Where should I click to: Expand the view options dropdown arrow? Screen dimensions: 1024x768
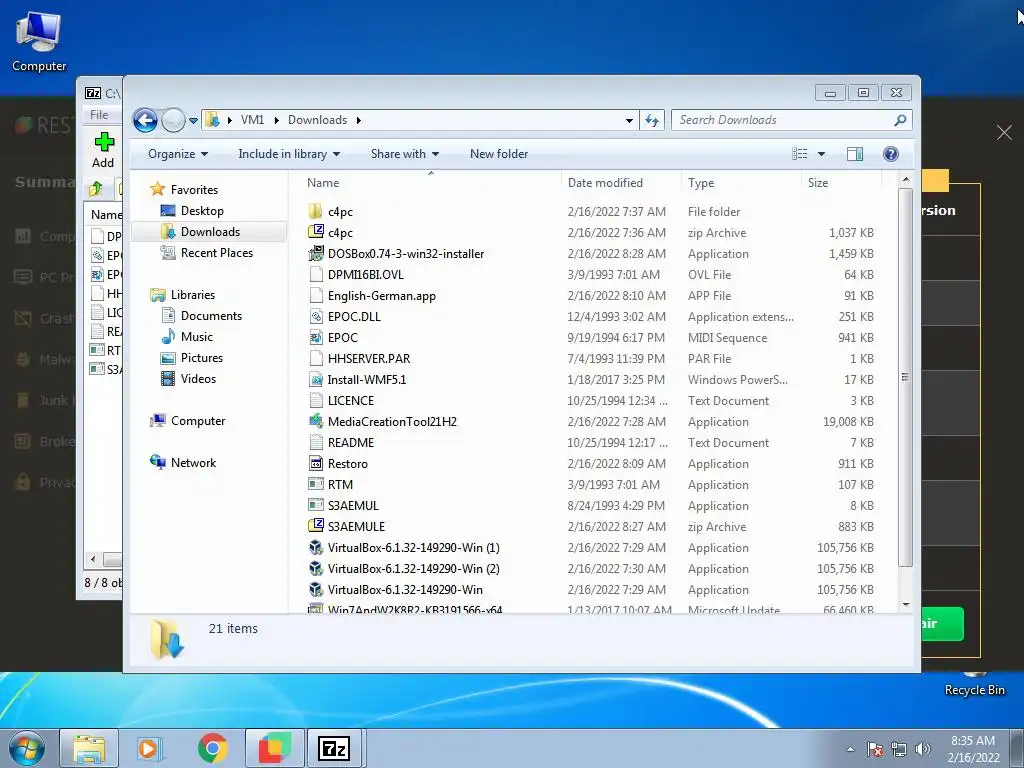click(x=822, y=154)
